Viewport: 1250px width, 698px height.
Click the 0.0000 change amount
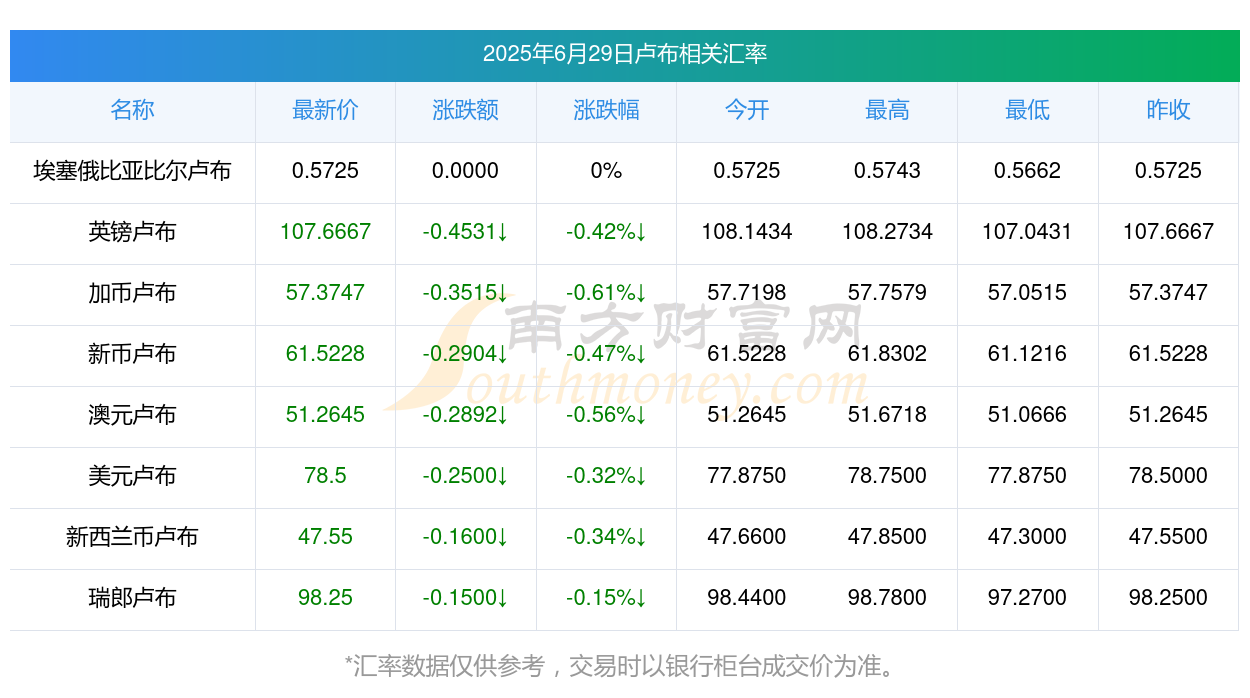pos(466,171)
